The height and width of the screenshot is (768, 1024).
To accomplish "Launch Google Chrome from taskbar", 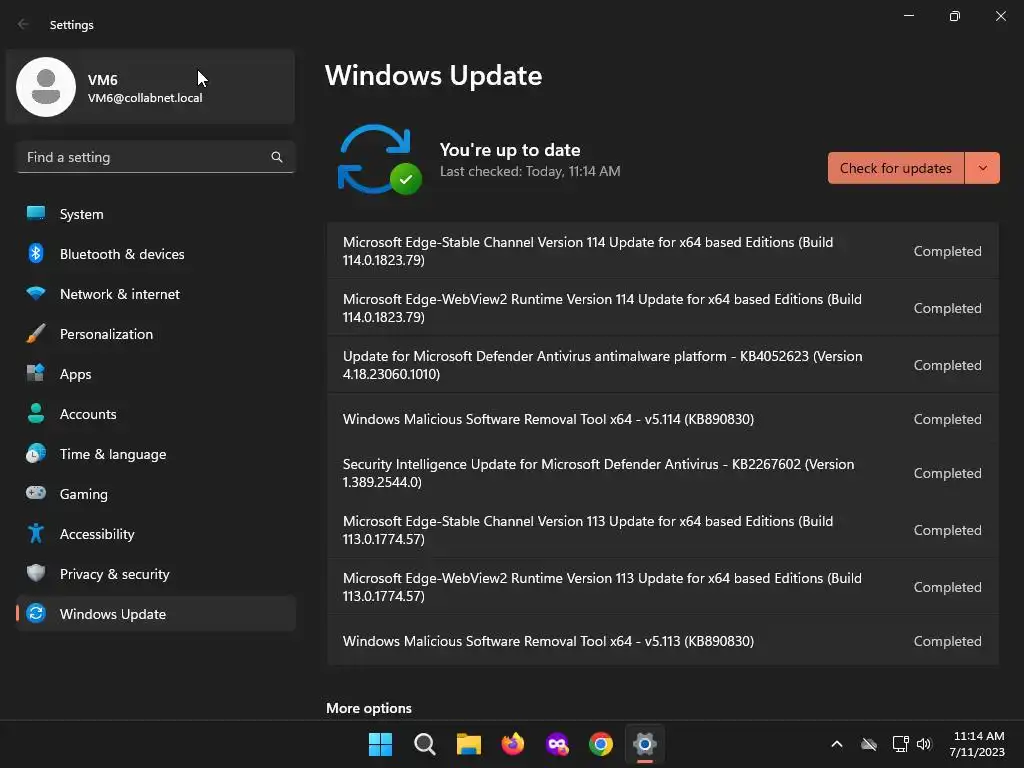I will point(601,744).
